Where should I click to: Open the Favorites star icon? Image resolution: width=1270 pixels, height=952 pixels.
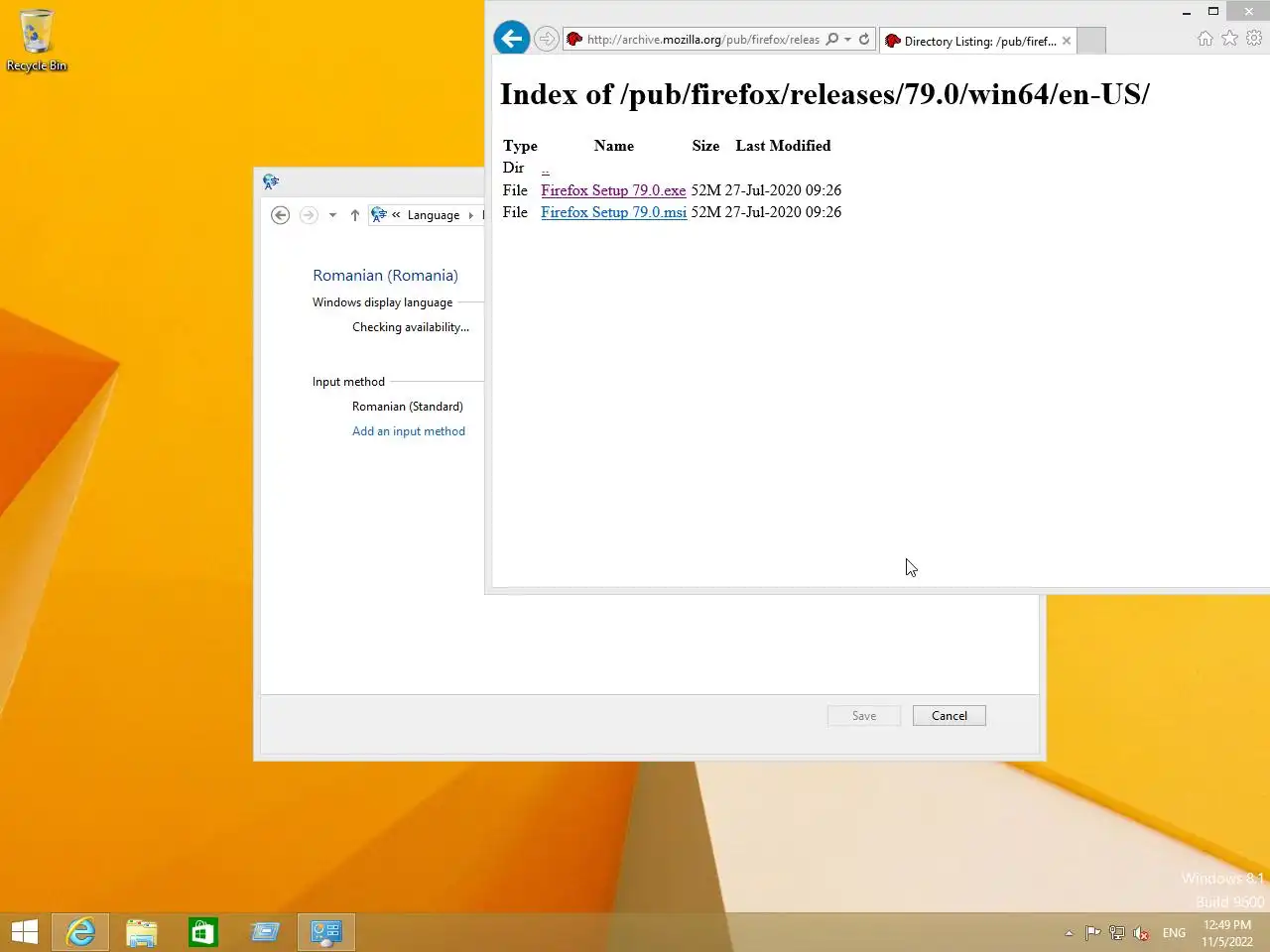1229,38
